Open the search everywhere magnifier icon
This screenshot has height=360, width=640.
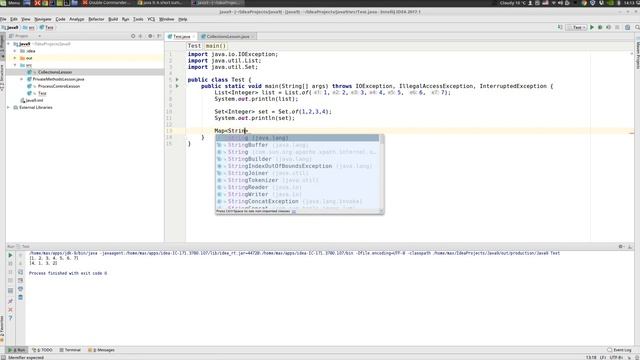(637, 27)
